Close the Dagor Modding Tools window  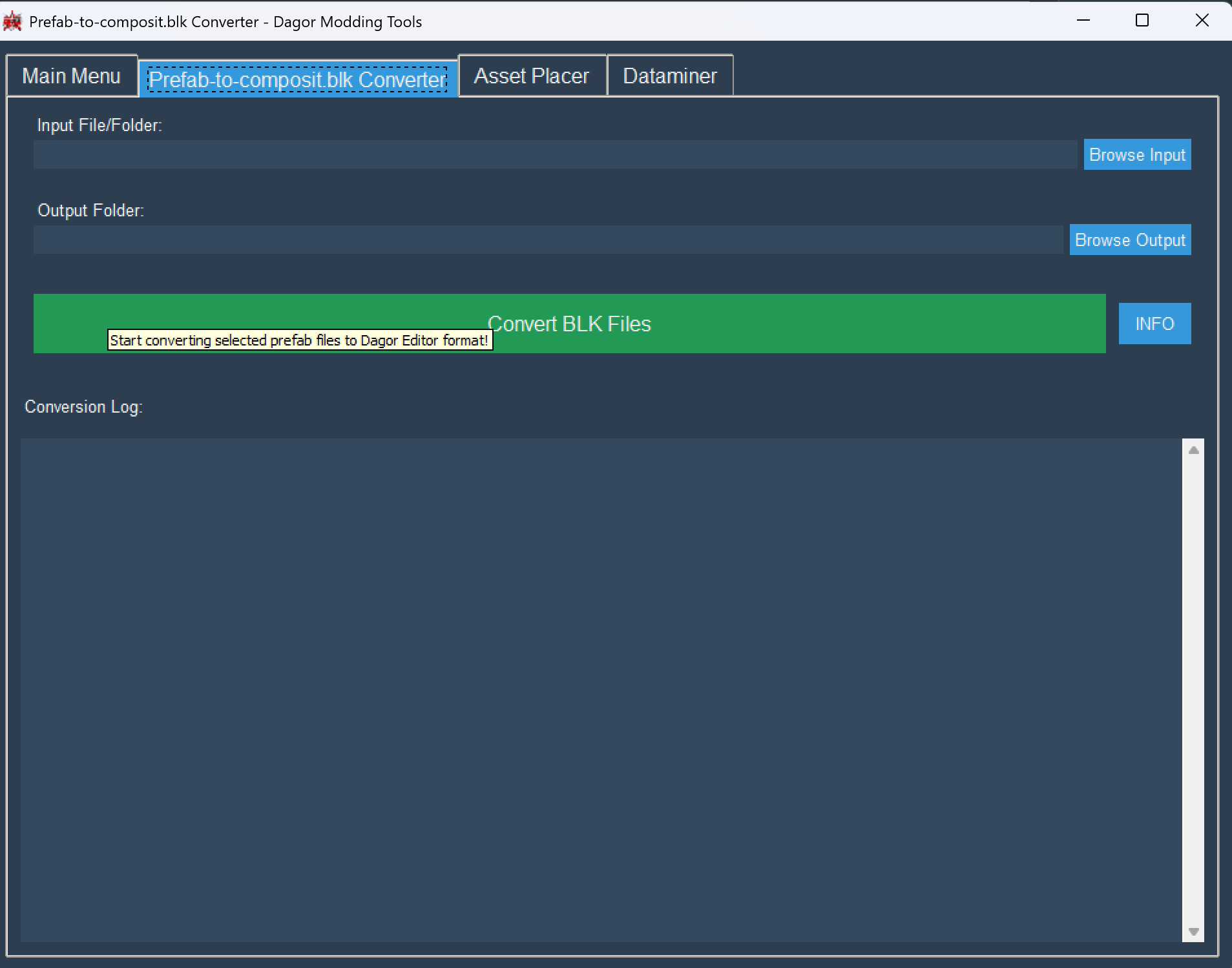[1202, 21]
